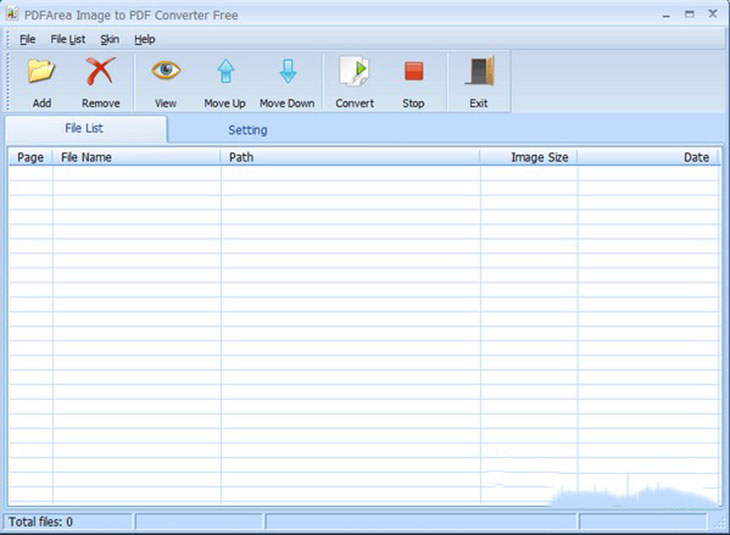The width and height of the screenshot is (730, 535).
Task: Switch to the Setting tab
Action: (248, 130)
